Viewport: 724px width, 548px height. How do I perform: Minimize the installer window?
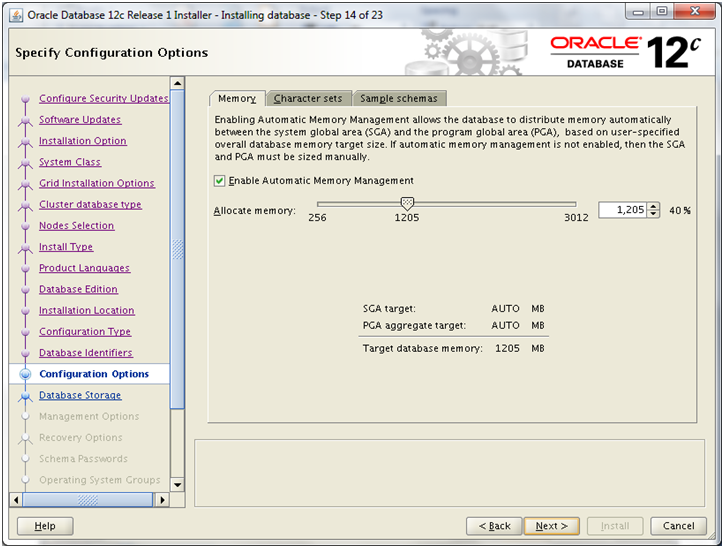(639, 12)
